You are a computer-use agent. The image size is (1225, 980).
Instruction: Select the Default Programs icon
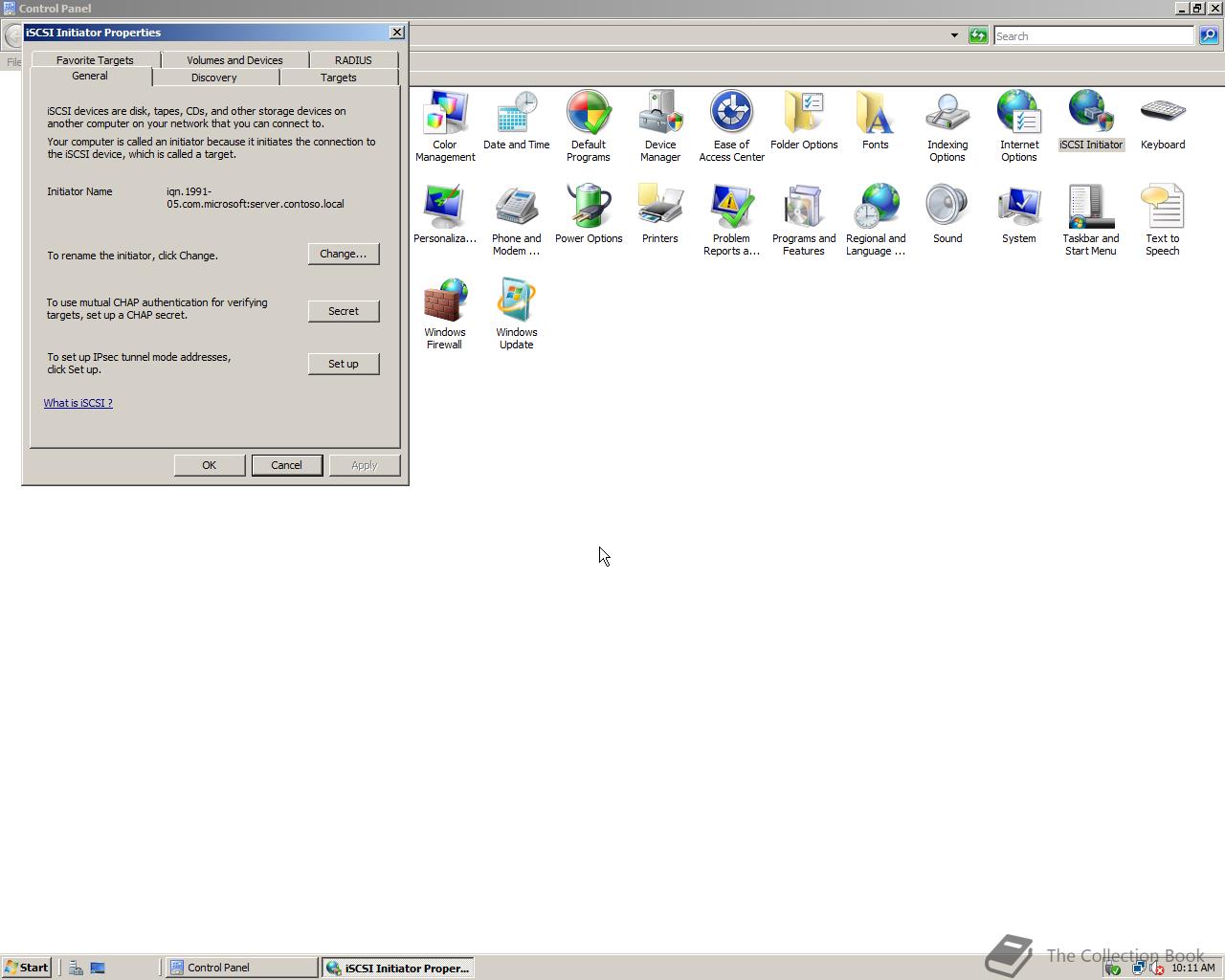pos(589,126)
